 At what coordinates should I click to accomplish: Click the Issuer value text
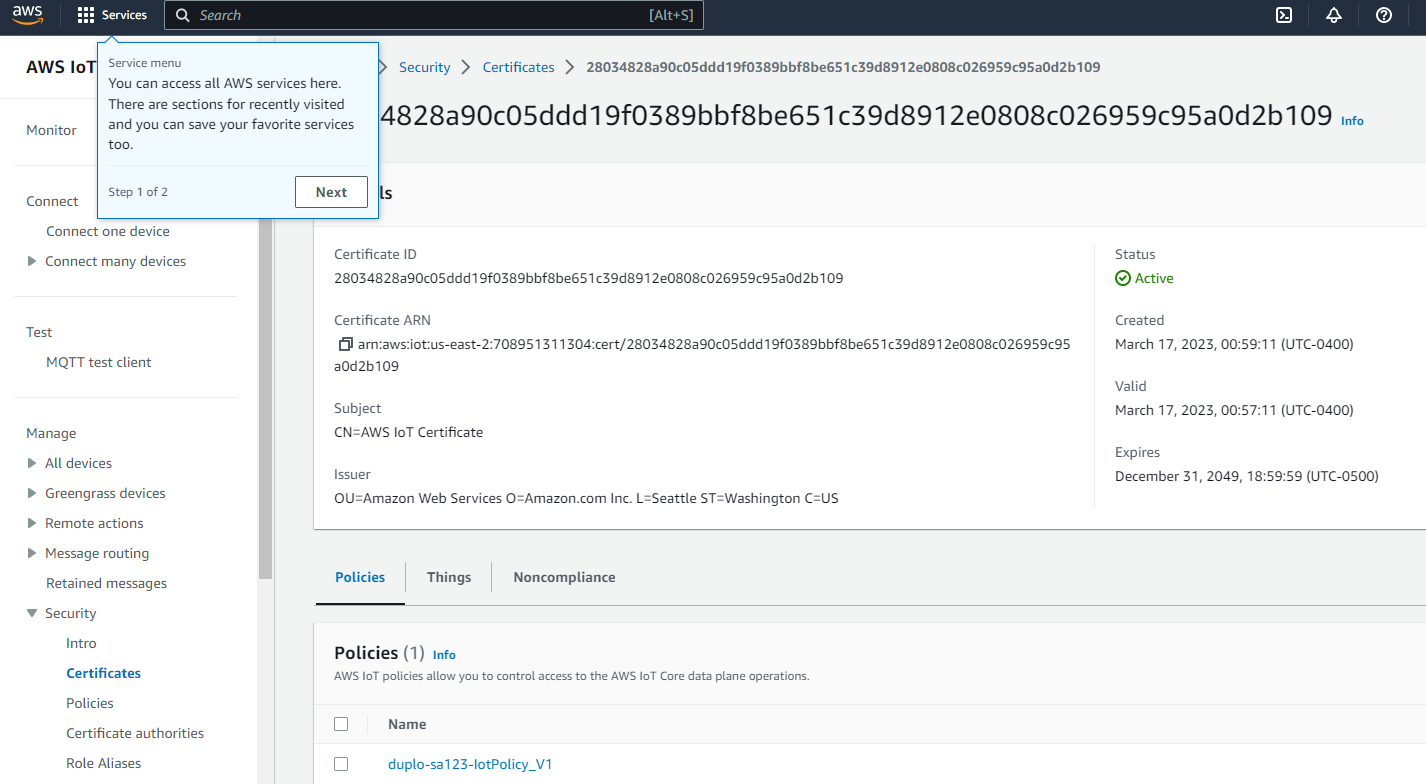pyautogui.click(x=586, y=498)
